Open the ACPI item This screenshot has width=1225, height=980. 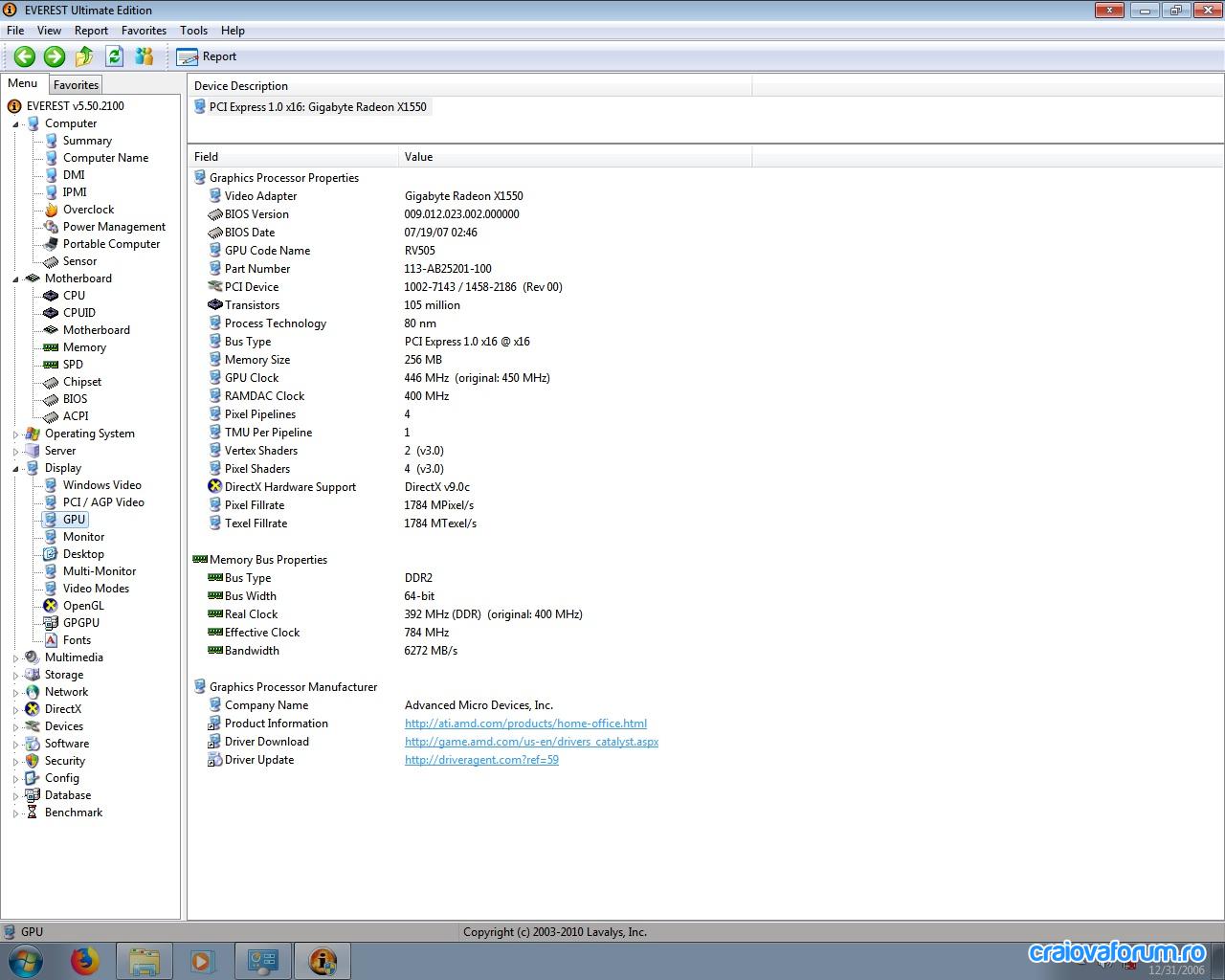(76, 416)
